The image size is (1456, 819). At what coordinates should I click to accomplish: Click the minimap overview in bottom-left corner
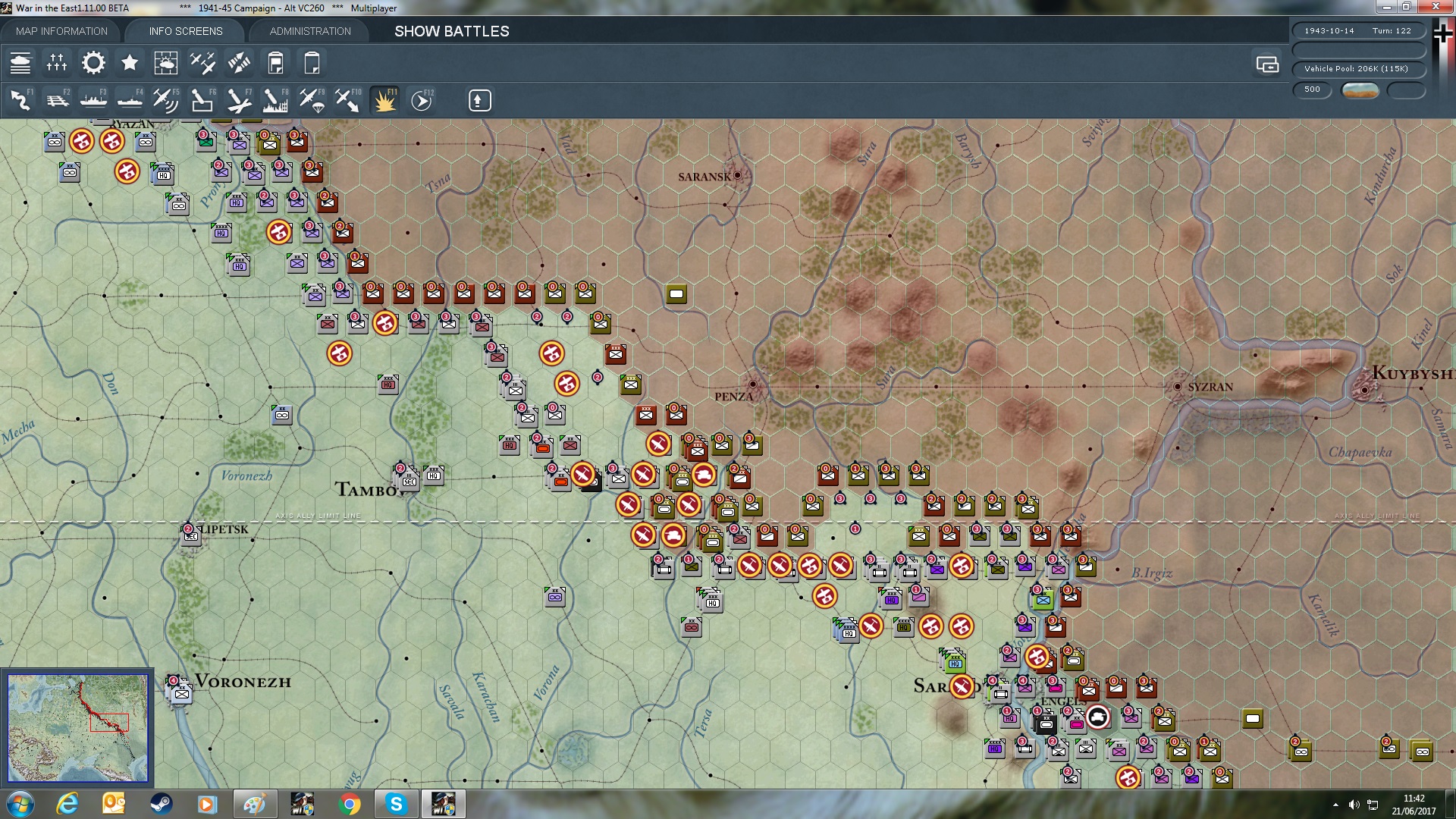[78, 728]
